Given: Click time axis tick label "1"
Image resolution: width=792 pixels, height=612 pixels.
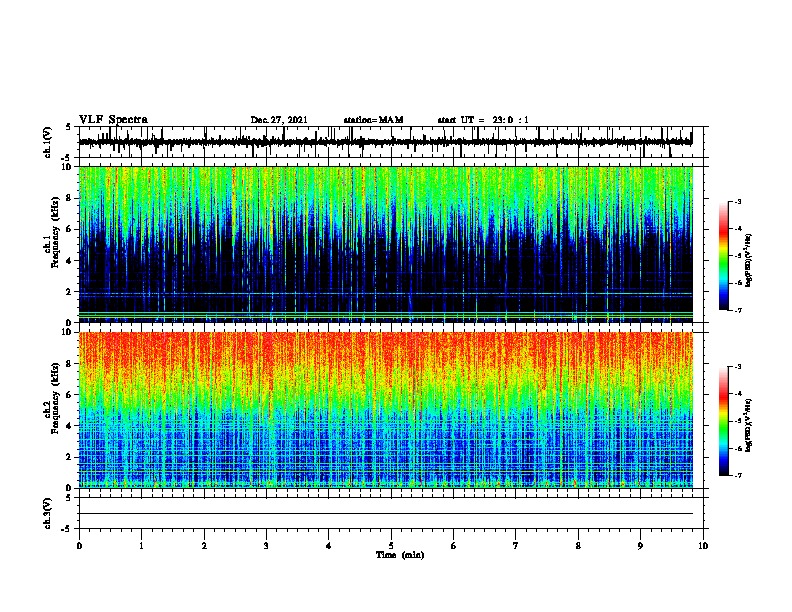Looking at the screenshot, I should (x=141, y=546).
